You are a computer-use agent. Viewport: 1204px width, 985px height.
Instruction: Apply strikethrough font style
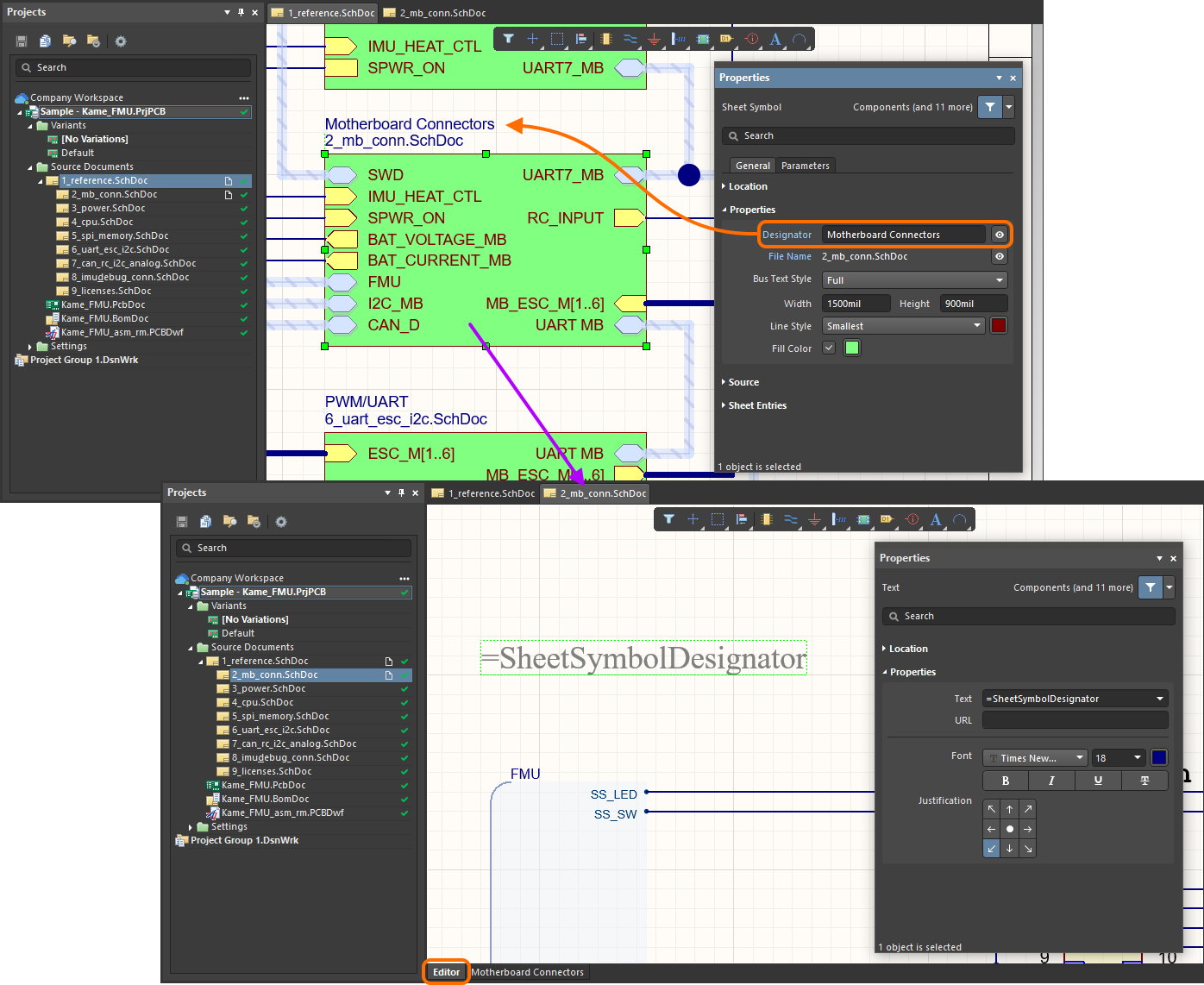pos(1144,781)
